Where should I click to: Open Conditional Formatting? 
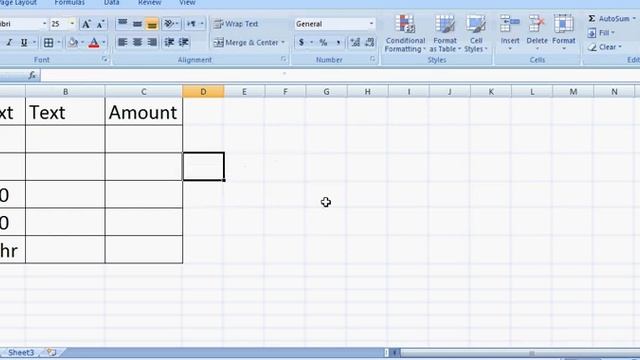[x=405, y=33]
